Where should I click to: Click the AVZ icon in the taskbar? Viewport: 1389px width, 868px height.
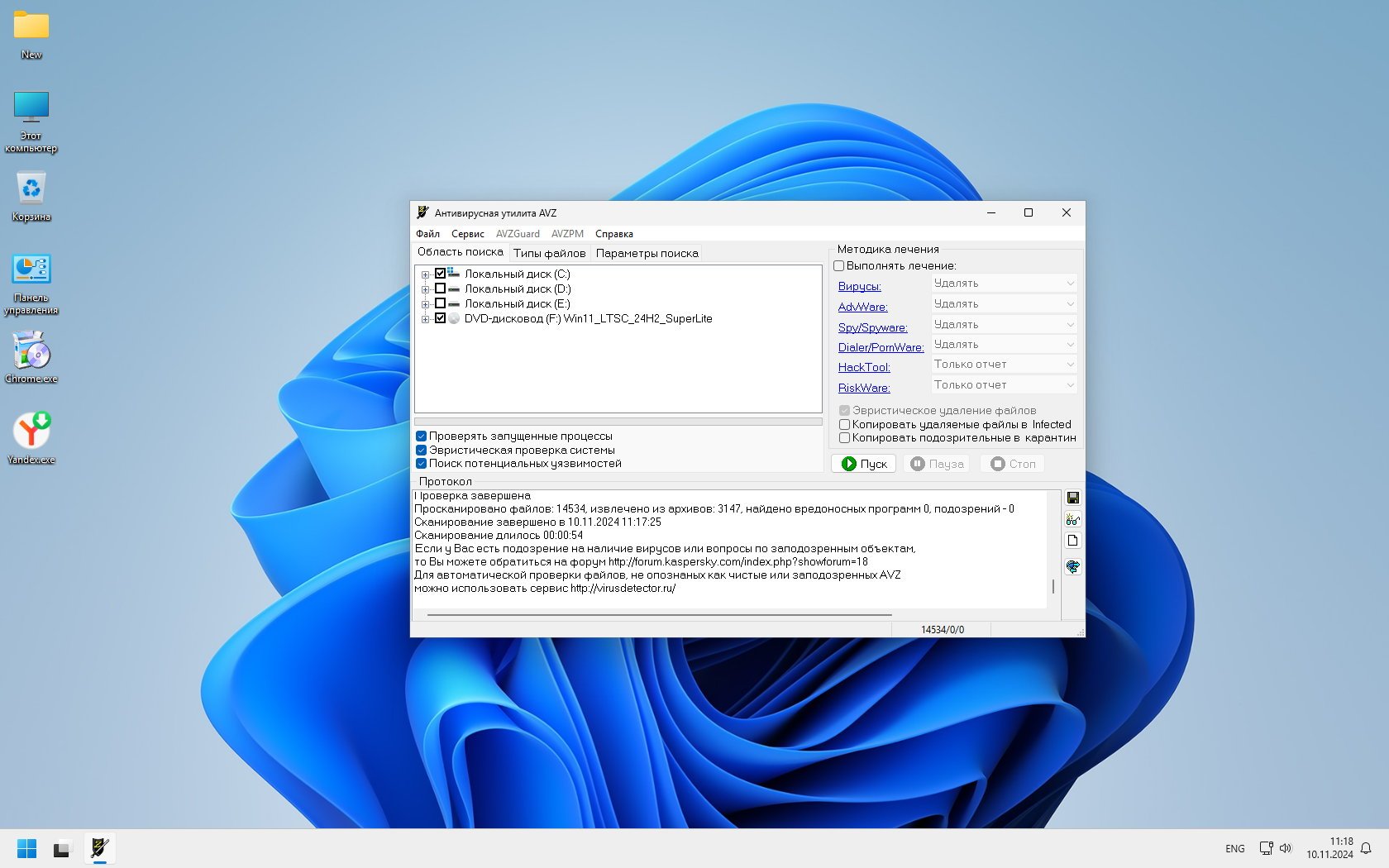click(99, 848)
